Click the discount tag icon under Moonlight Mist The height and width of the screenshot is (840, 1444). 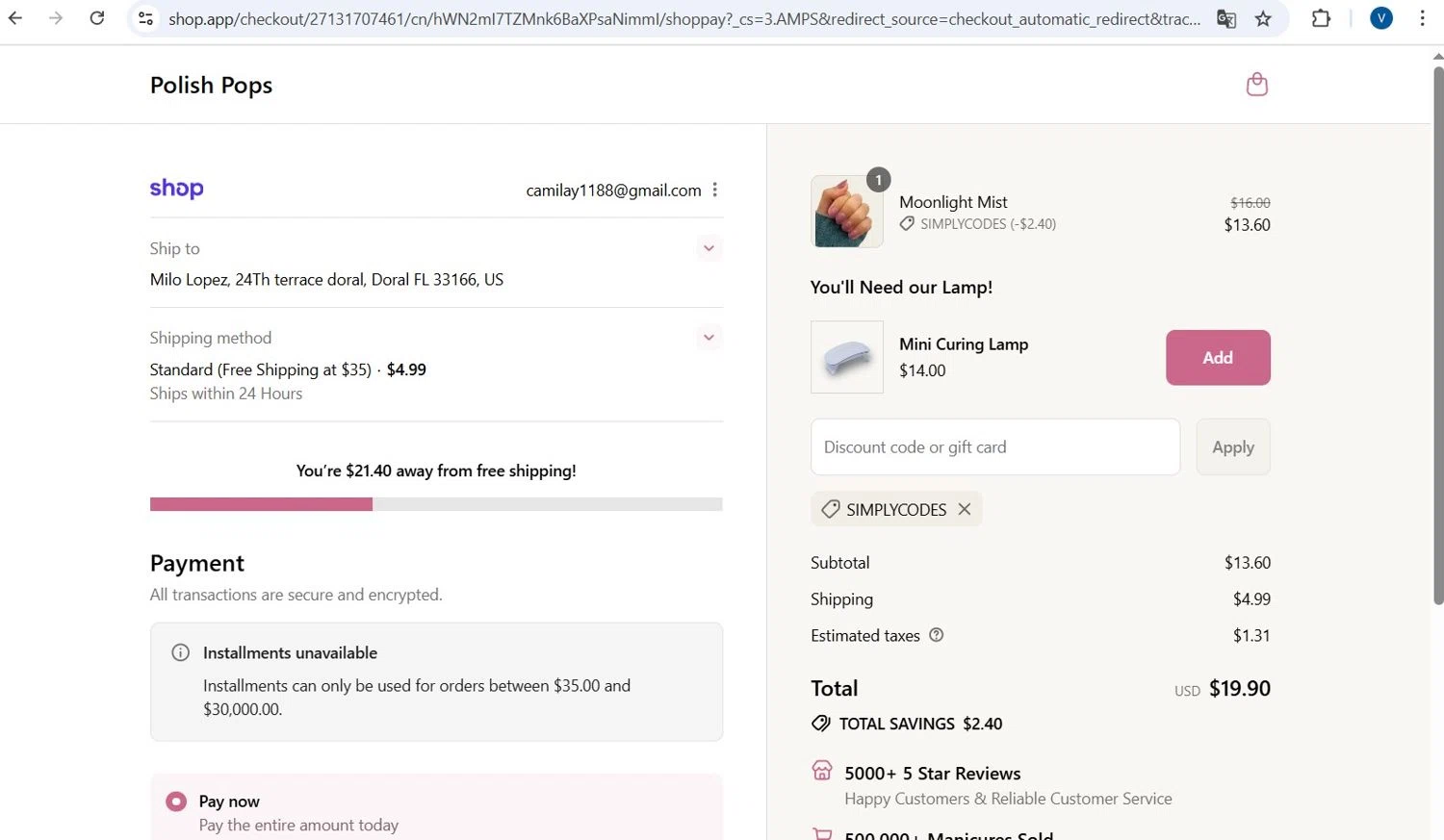coord(907,223)
